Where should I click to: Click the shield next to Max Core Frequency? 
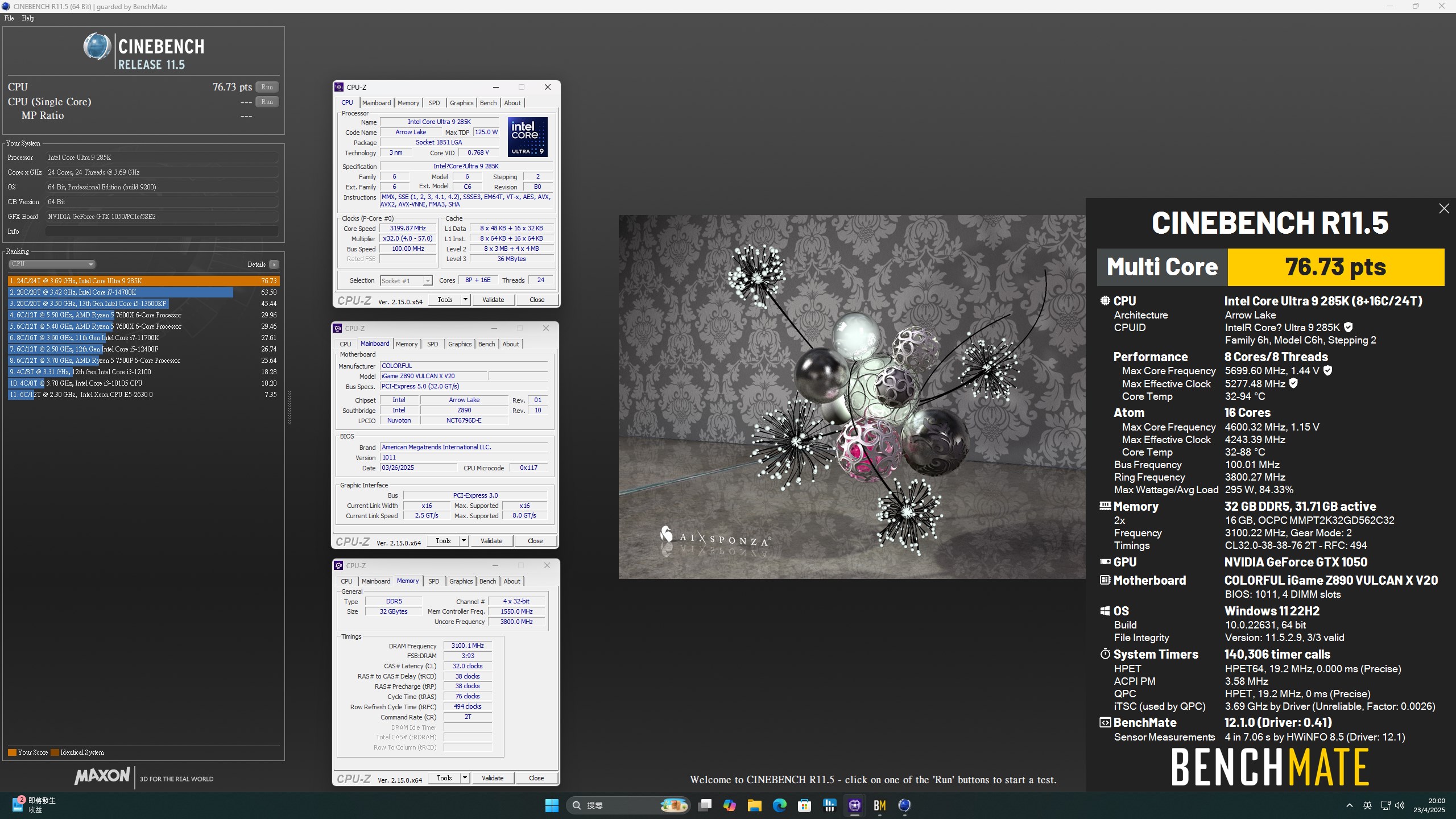click(x=1327, y=370)
